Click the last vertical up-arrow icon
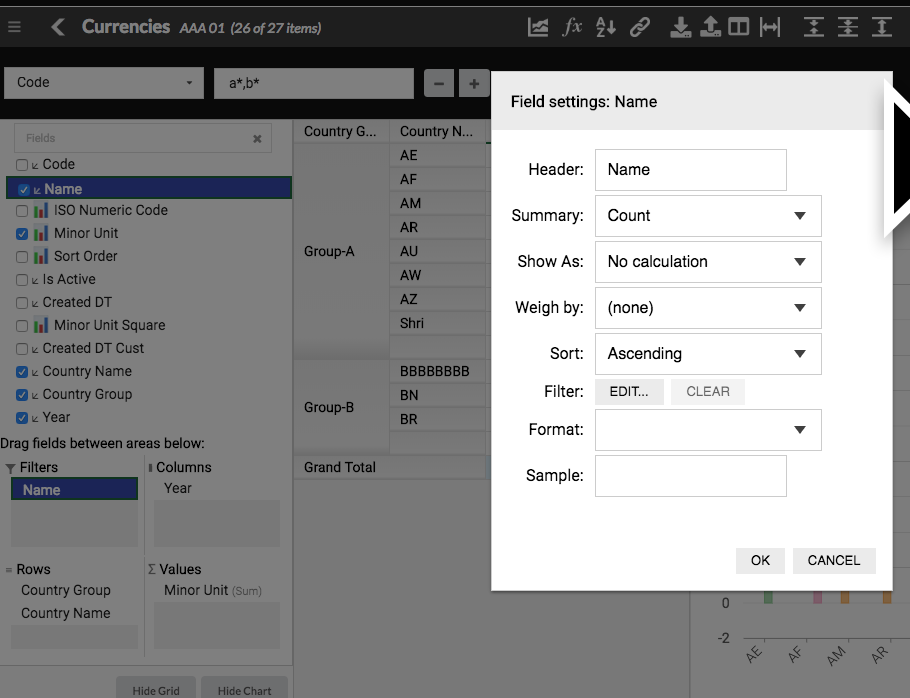The width and height of the screenshot is (910, 698). (x=882, y=27)
